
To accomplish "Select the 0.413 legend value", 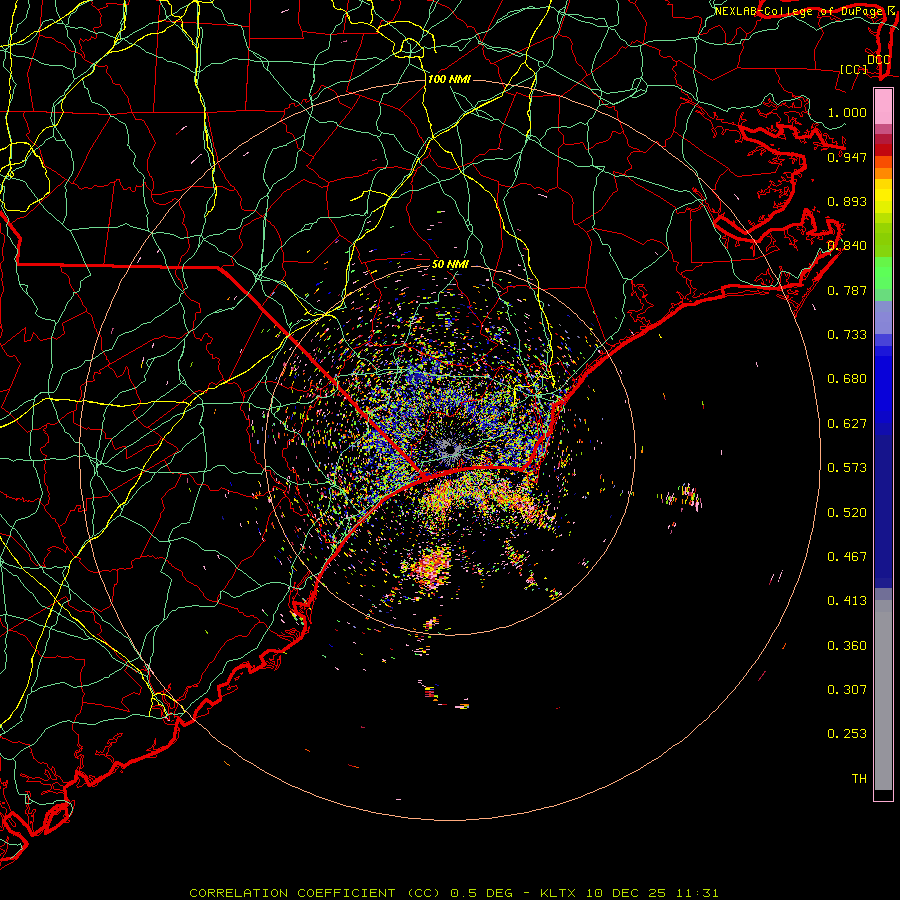I will pyautogui.click(x=847, y=601).
